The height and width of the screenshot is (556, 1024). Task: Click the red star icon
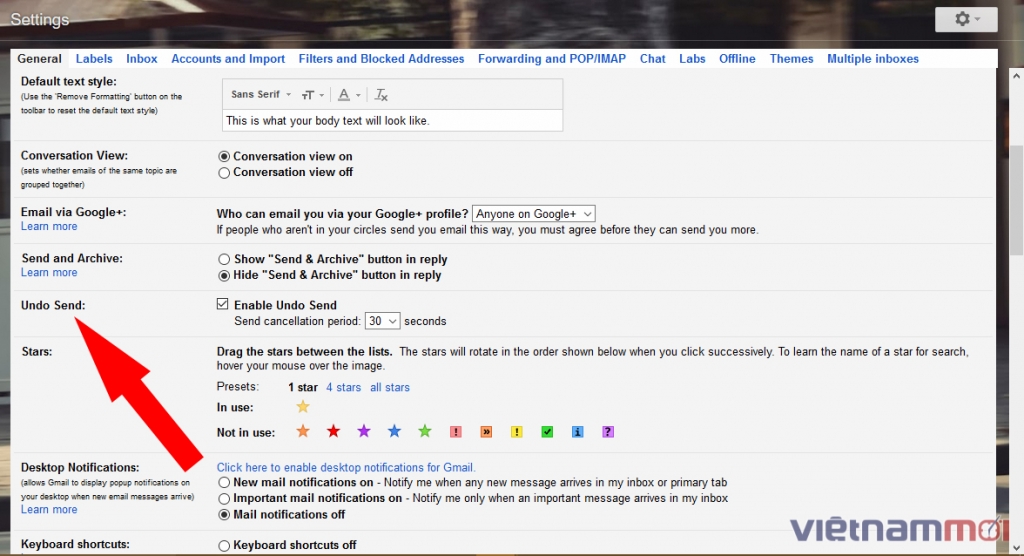pyautogui.click(x=333, y=431)
